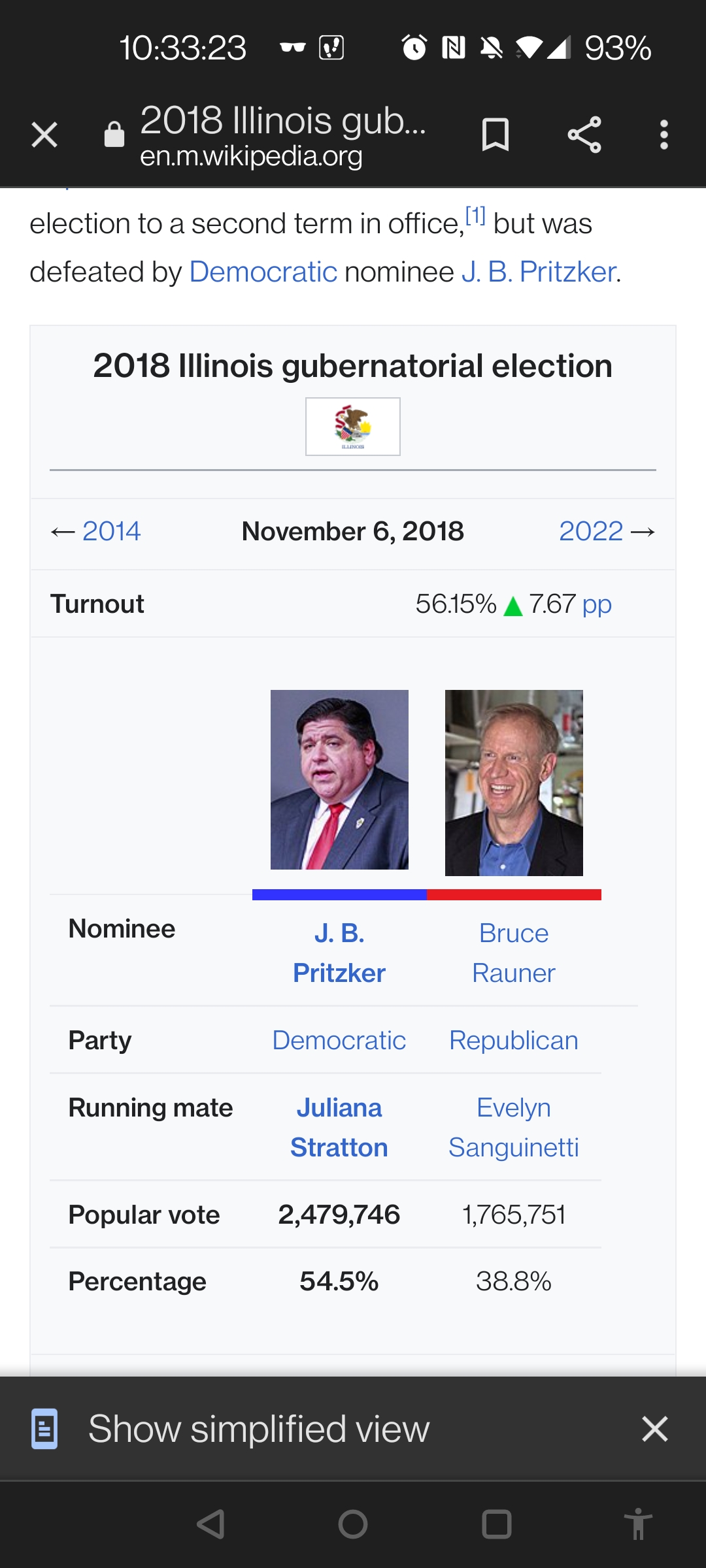Tap the Android home navigation button
The image size is (706, 1568).
tap(353, 1525)
